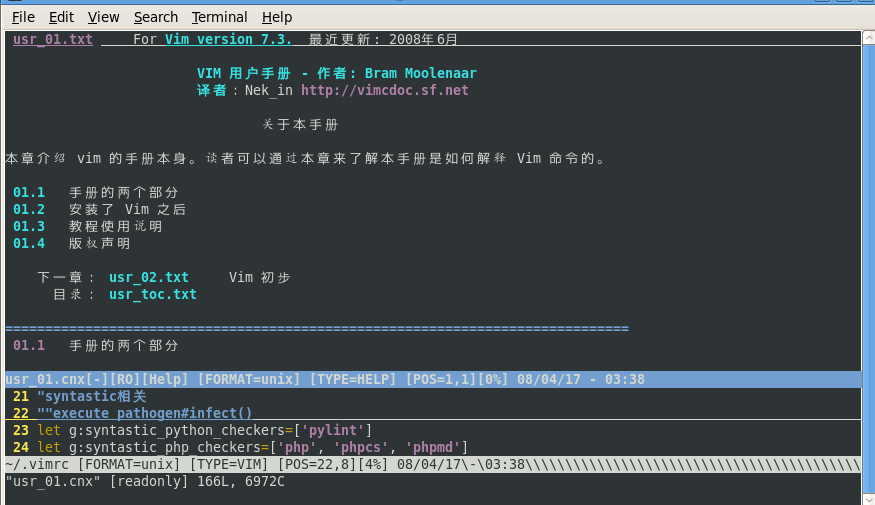
Task: Click the '关于本手册' heading
Action: pyautogui.click(x=300, y=124)
